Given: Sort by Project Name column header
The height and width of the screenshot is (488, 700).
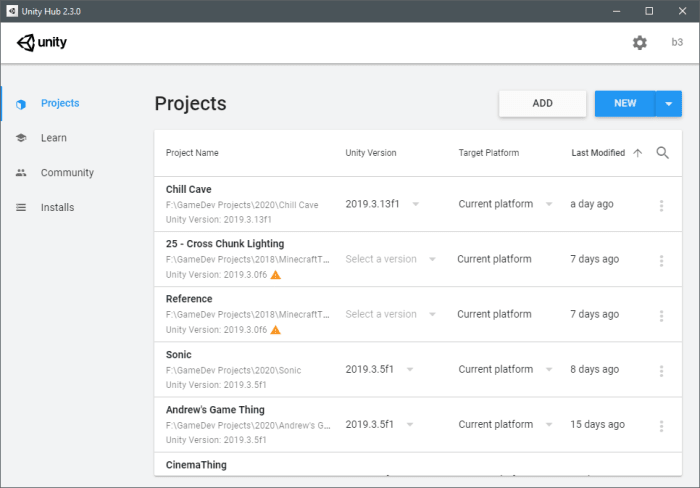Looking at the screenshot, I should tap(192, 153).
